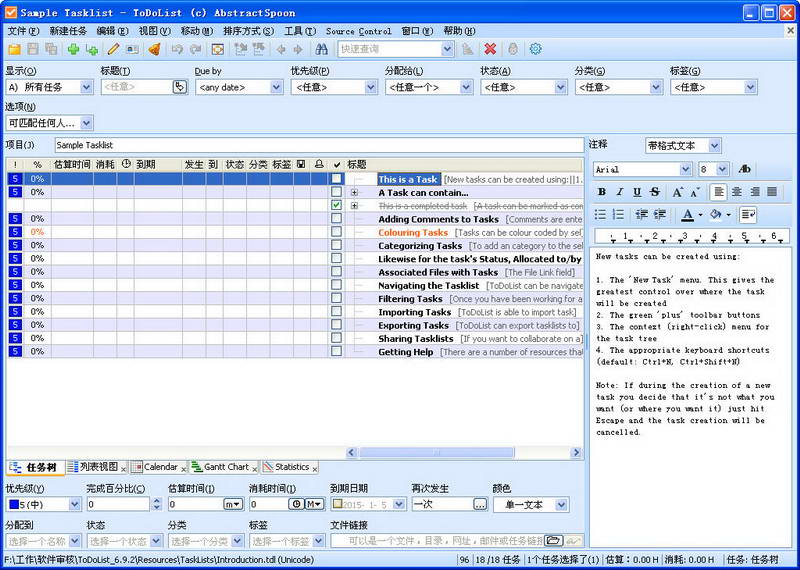The height and width of the screenshot is (570, 800).
Task: Check the box for 'This is a Task'
Action: (x=337, y=180)
